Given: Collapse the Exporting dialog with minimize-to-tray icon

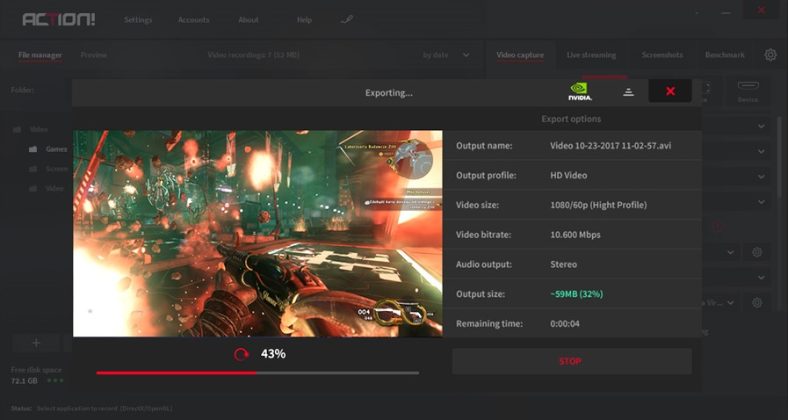Looking at the screenshot, I should pyautogui.click(x=628, y=91).
